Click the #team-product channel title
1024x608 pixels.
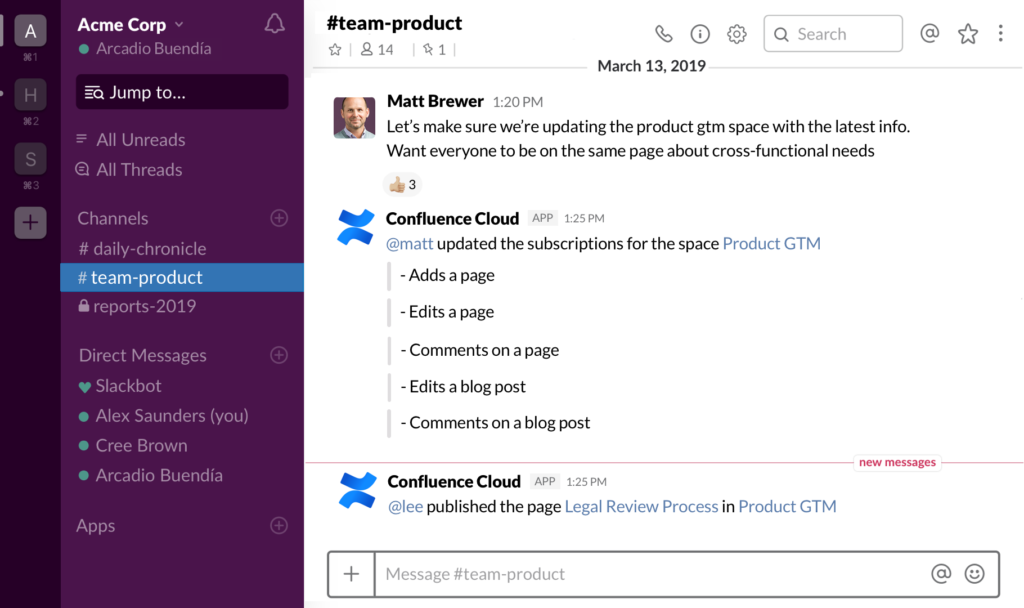tap(394, 23)
